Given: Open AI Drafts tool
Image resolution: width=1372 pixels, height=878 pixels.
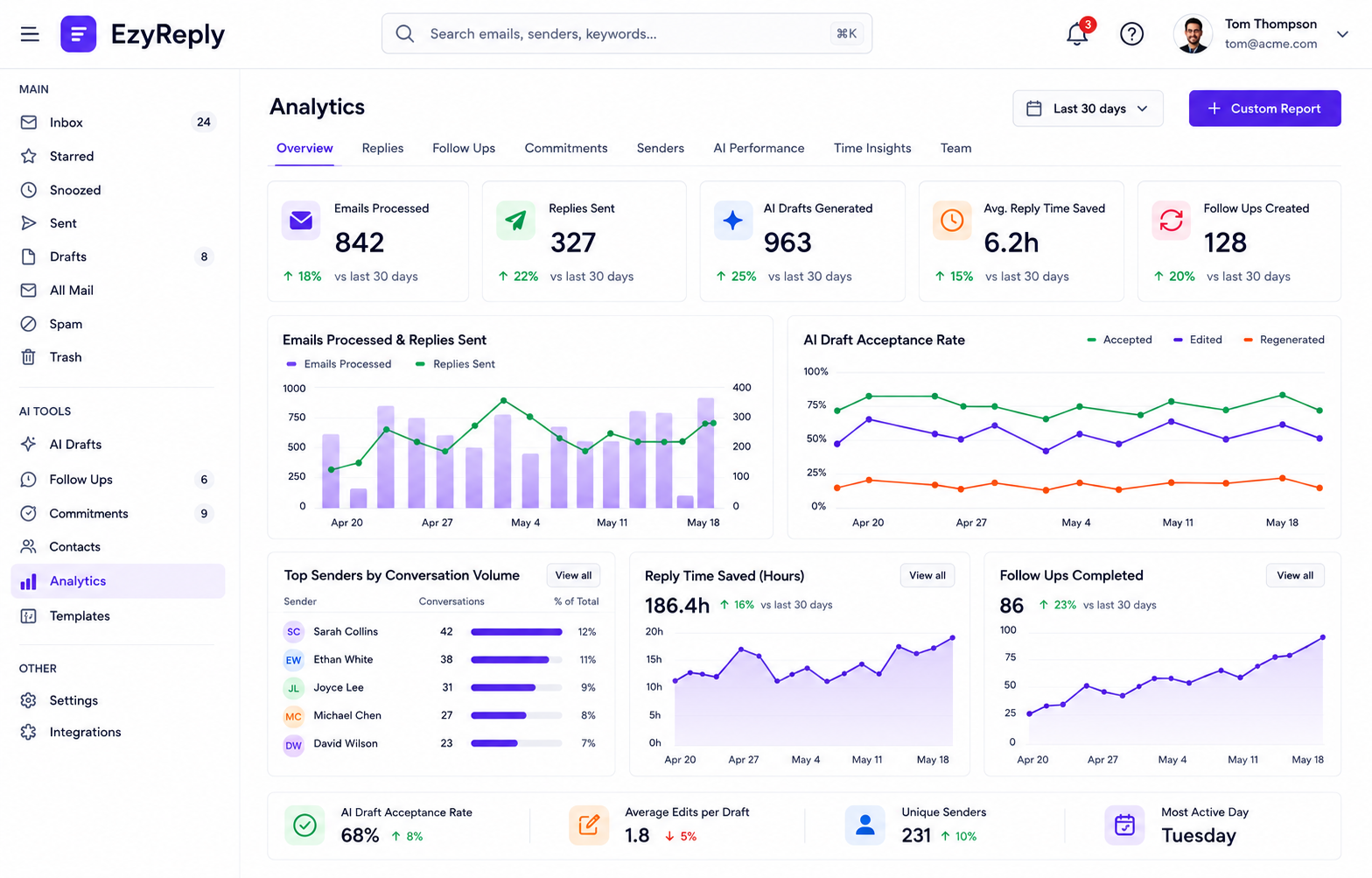Looking at the screenshot, I should (x=117, y=445).
